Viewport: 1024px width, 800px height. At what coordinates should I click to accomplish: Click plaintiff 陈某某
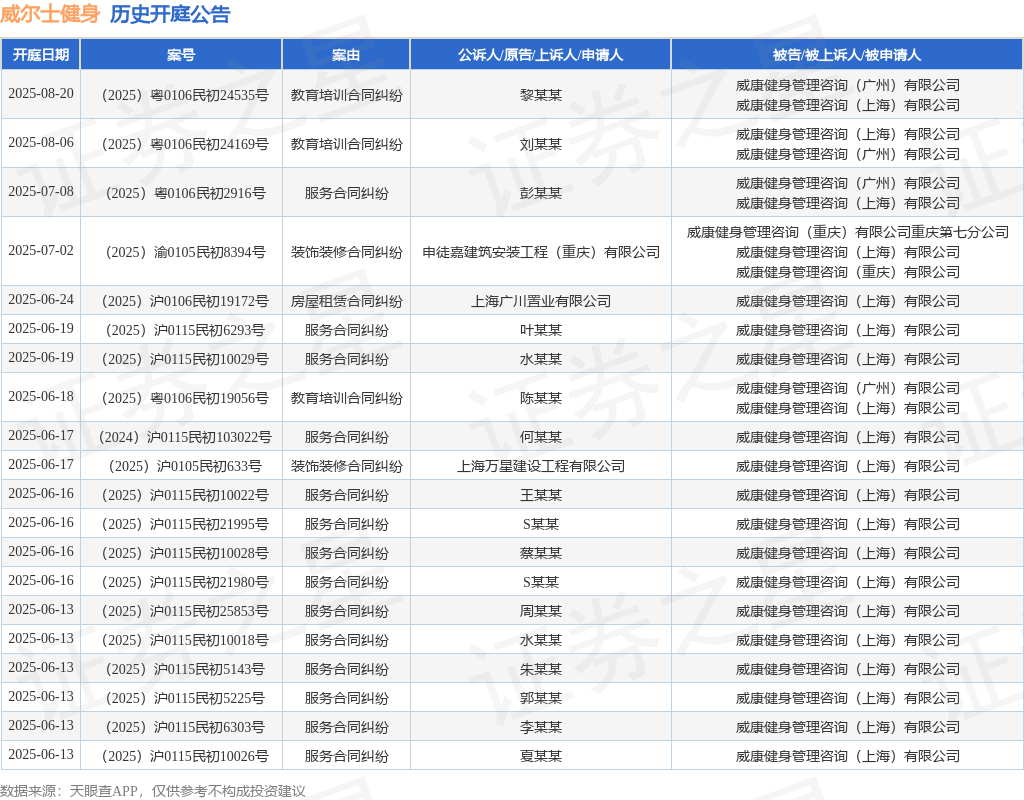(x=541, y=398)
